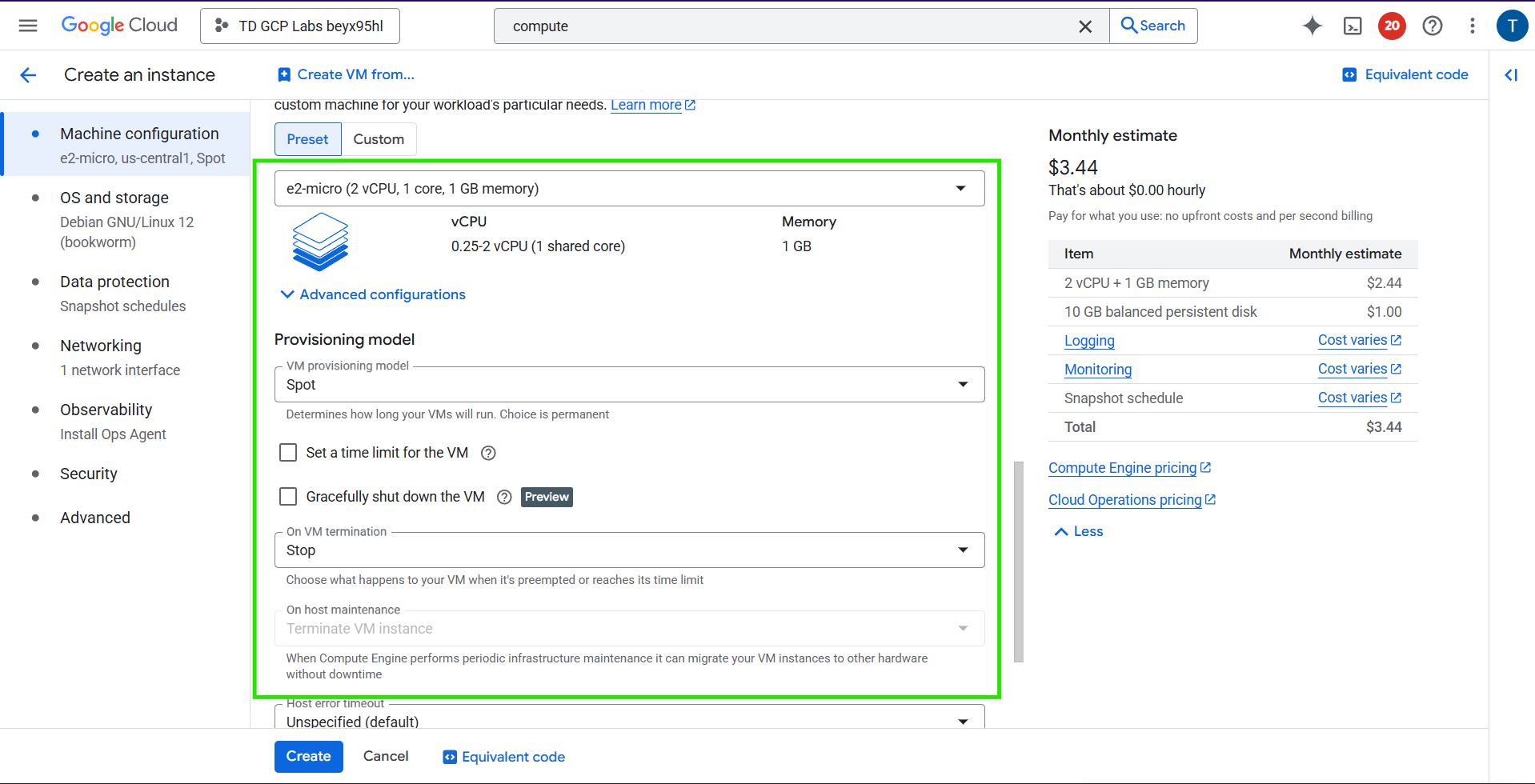The image size is (1535, 784).
Task: Collapse the side panel toggle icon
Action: 1511,75
